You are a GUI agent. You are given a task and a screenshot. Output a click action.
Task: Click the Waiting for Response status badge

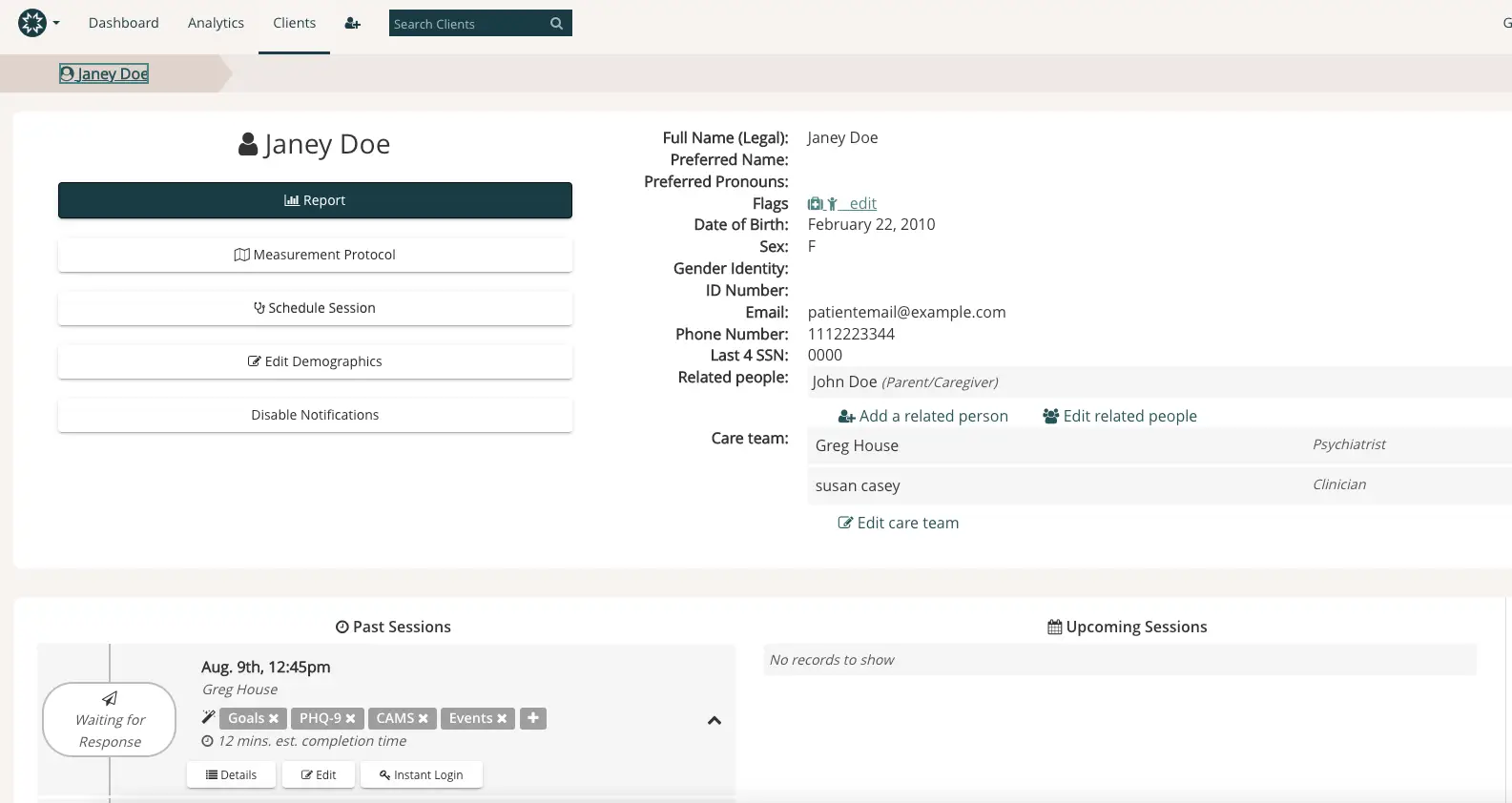click(110, 719)
